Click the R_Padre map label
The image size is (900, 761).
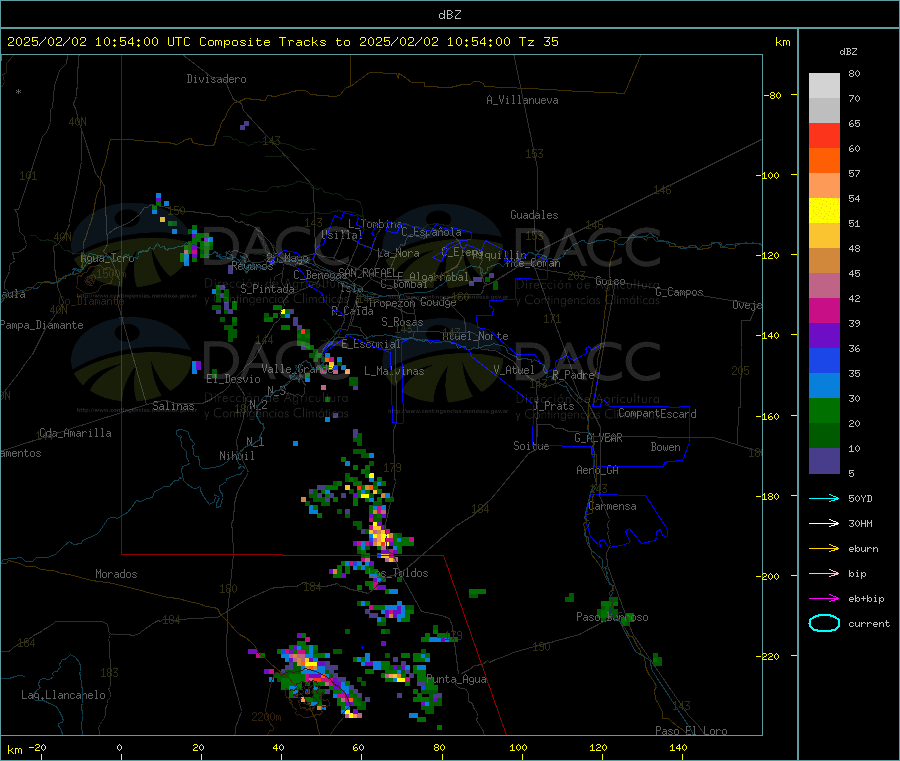(573, 375)
